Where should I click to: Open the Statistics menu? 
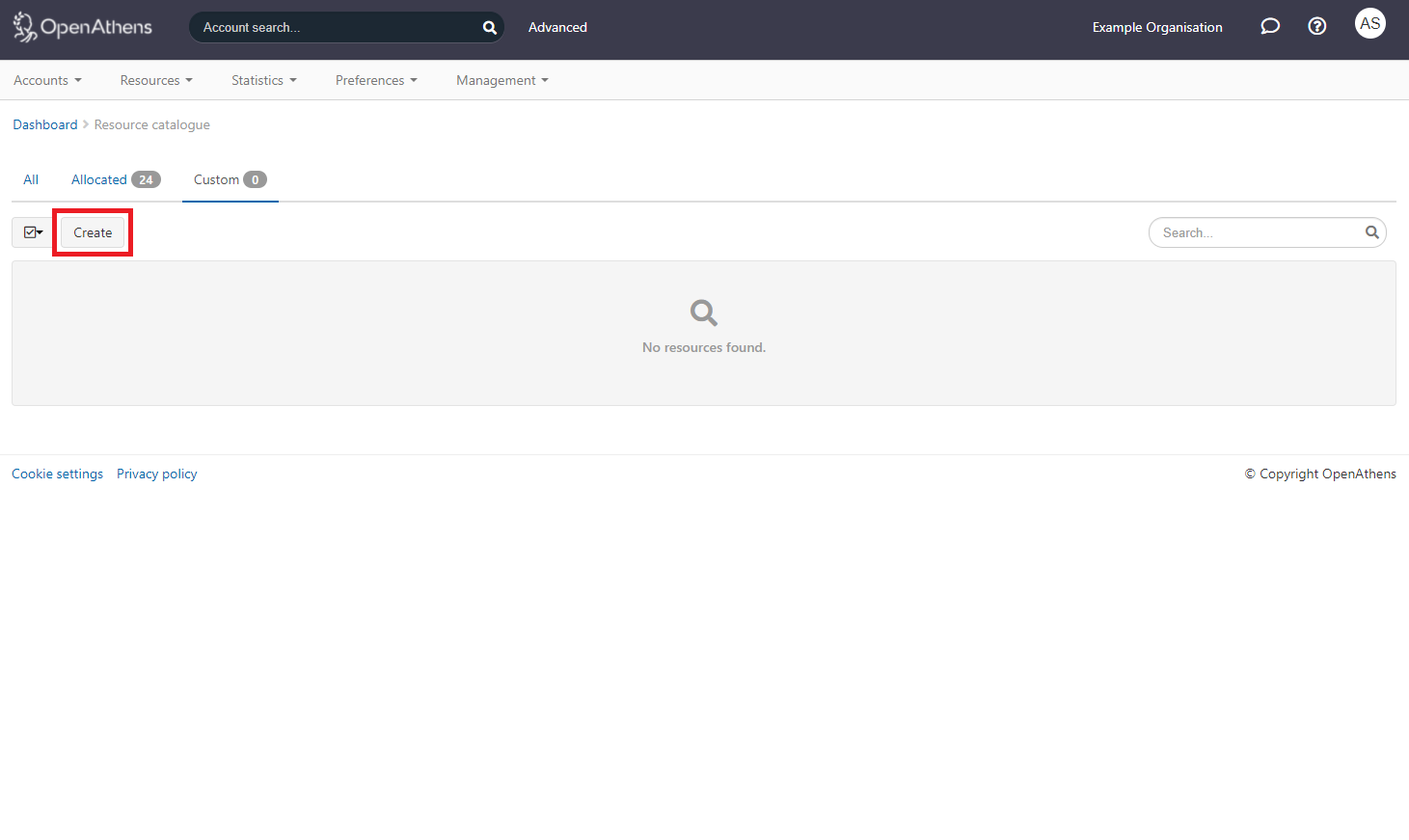(262, 80)
